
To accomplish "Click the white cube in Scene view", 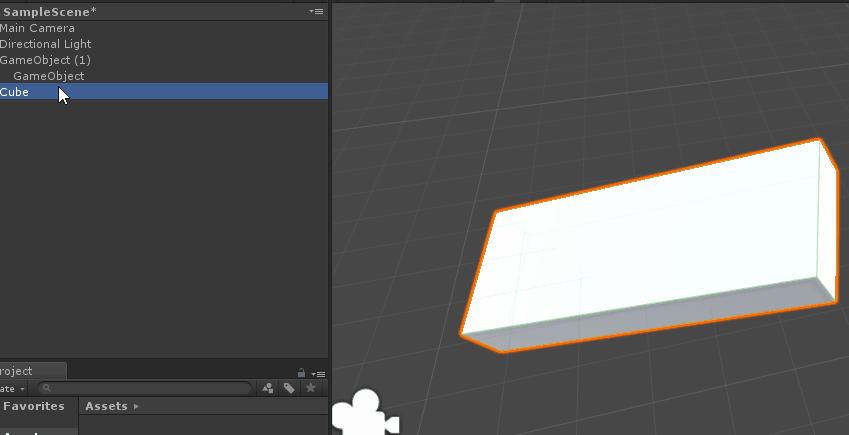I will (649, 245).
